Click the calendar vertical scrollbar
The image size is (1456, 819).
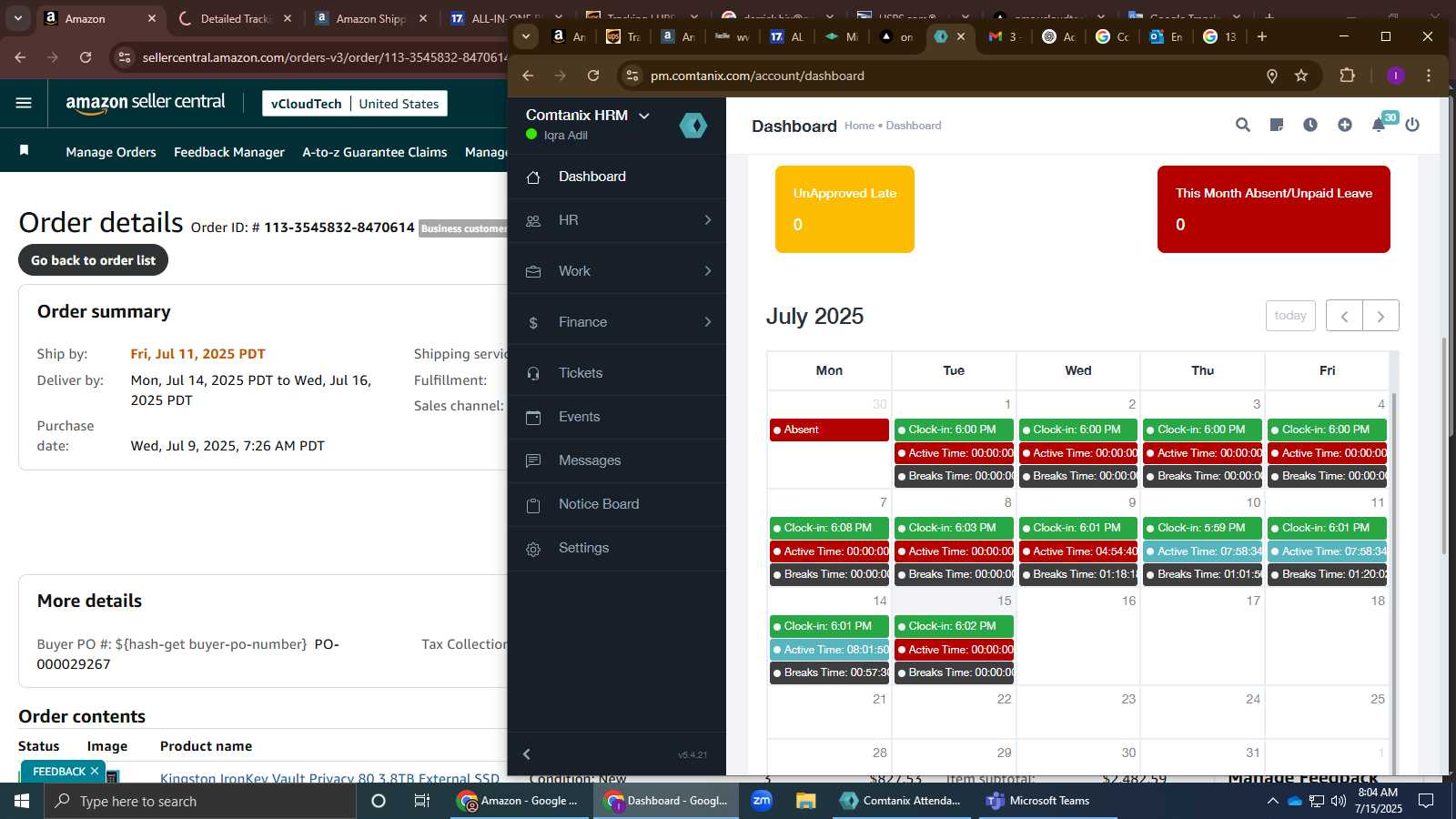(x=1393, y=582)
